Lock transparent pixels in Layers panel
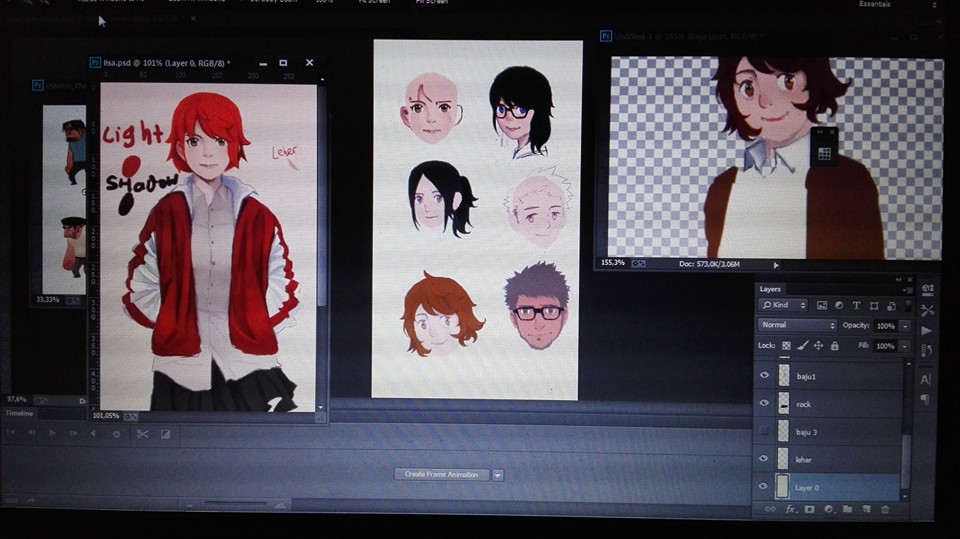The image size is (960, 539). pyautogui.click(x=786, y=346)
